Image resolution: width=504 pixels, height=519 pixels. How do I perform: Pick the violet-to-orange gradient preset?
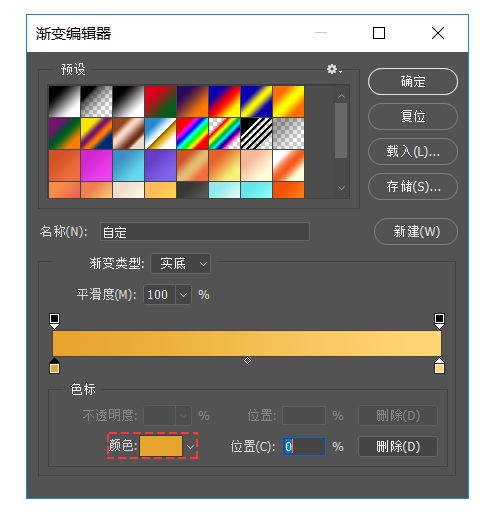[193, 101]
